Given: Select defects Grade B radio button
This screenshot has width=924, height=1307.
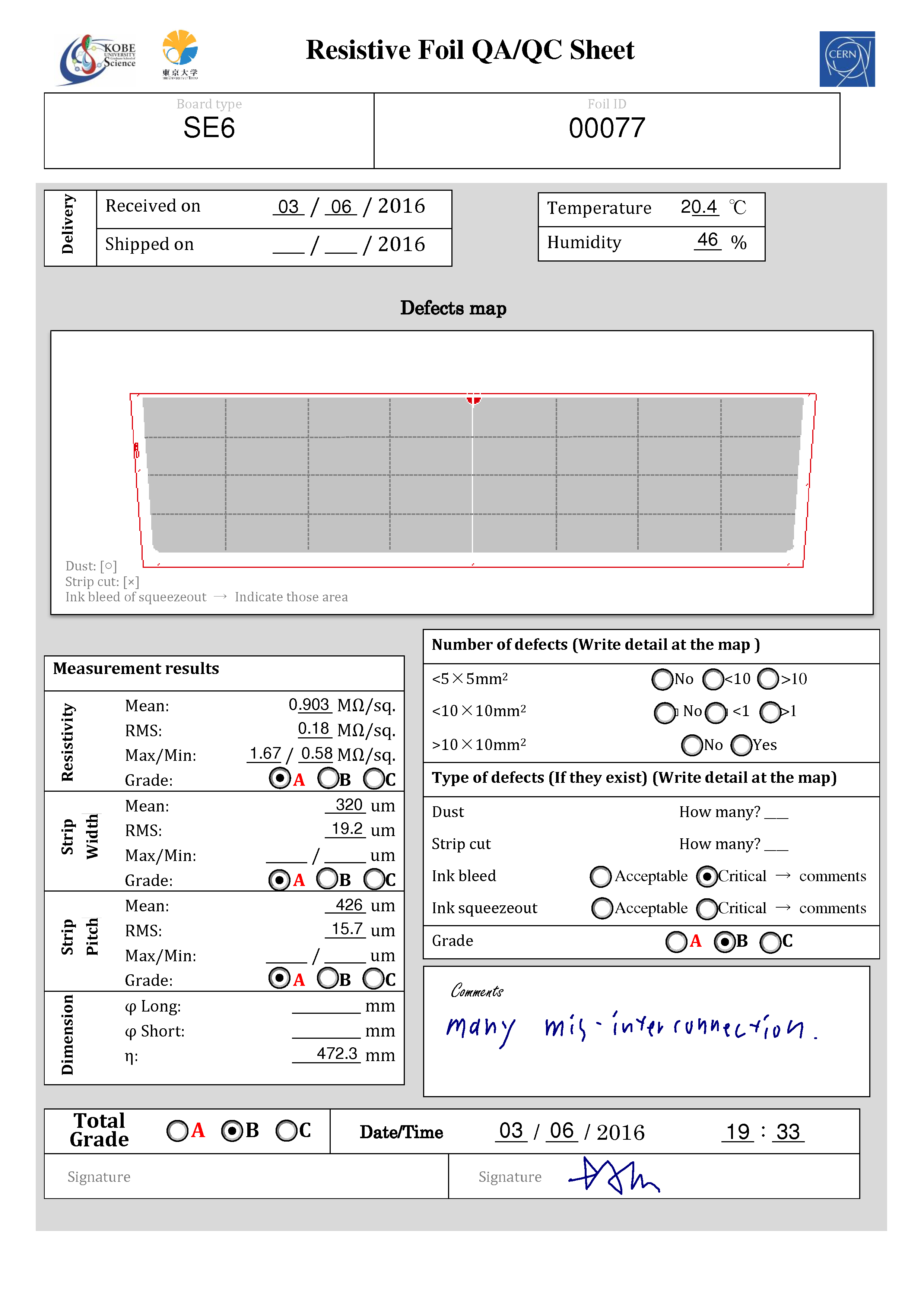Looking at the screenshot, I should (725, 942).
